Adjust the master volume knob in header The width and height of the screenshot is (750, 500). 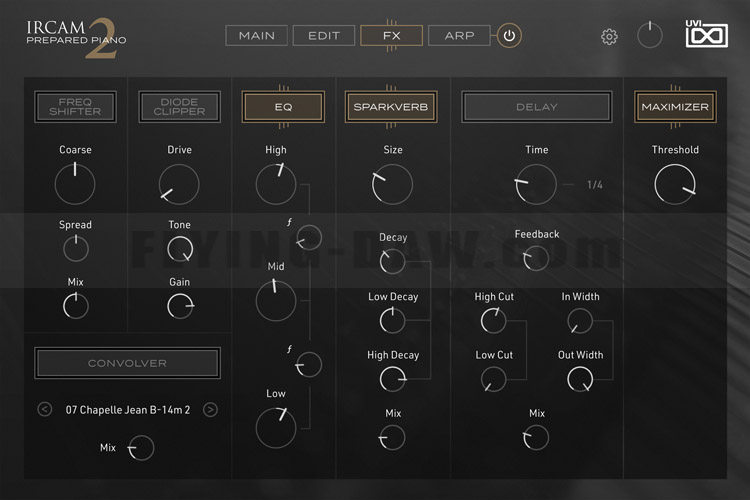650,35
